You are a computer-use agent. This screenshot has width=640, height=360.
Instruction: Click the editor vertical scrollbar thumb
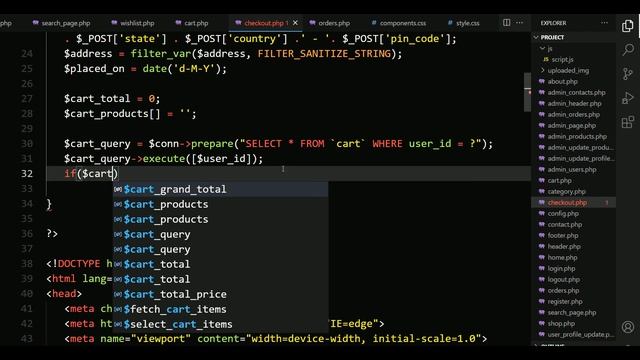click(527, 92)
